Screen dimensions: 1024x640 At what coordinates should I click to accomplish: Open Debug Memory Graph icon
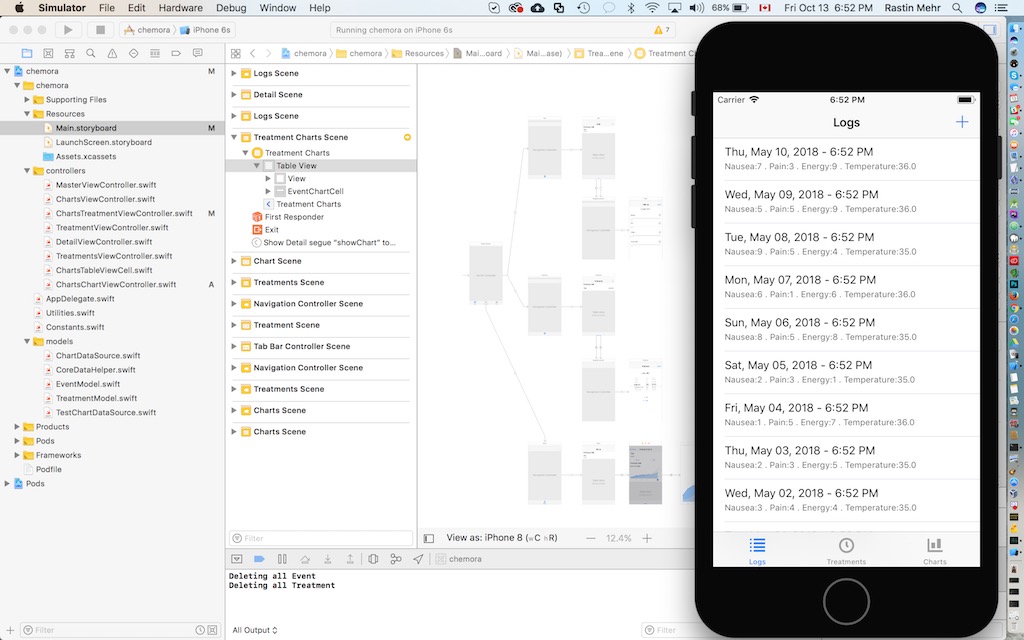pos(396,559)
